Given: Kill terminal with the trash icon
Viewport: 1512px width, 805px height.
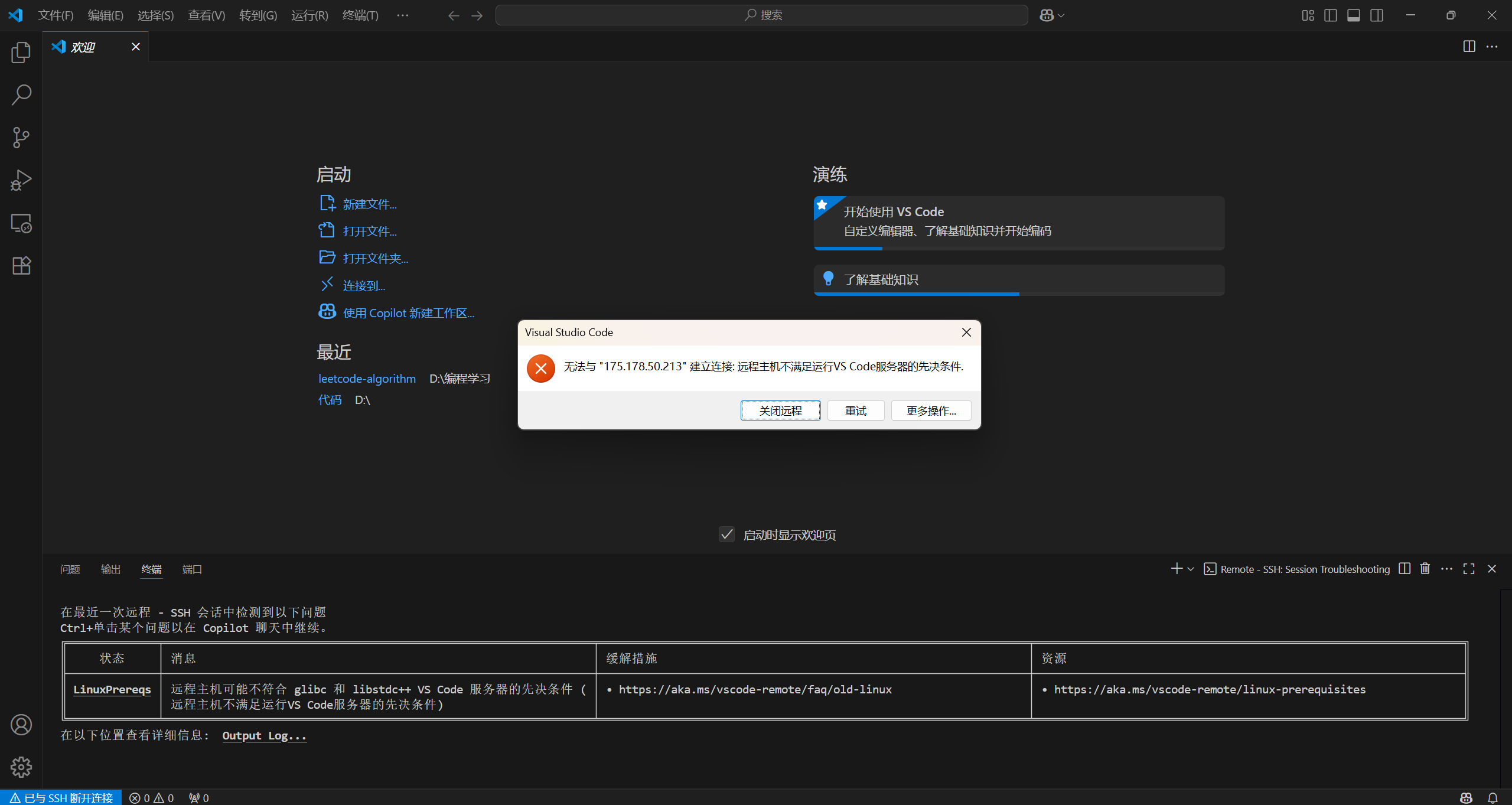Looking at the screenshot, I should pos(1425,569).
